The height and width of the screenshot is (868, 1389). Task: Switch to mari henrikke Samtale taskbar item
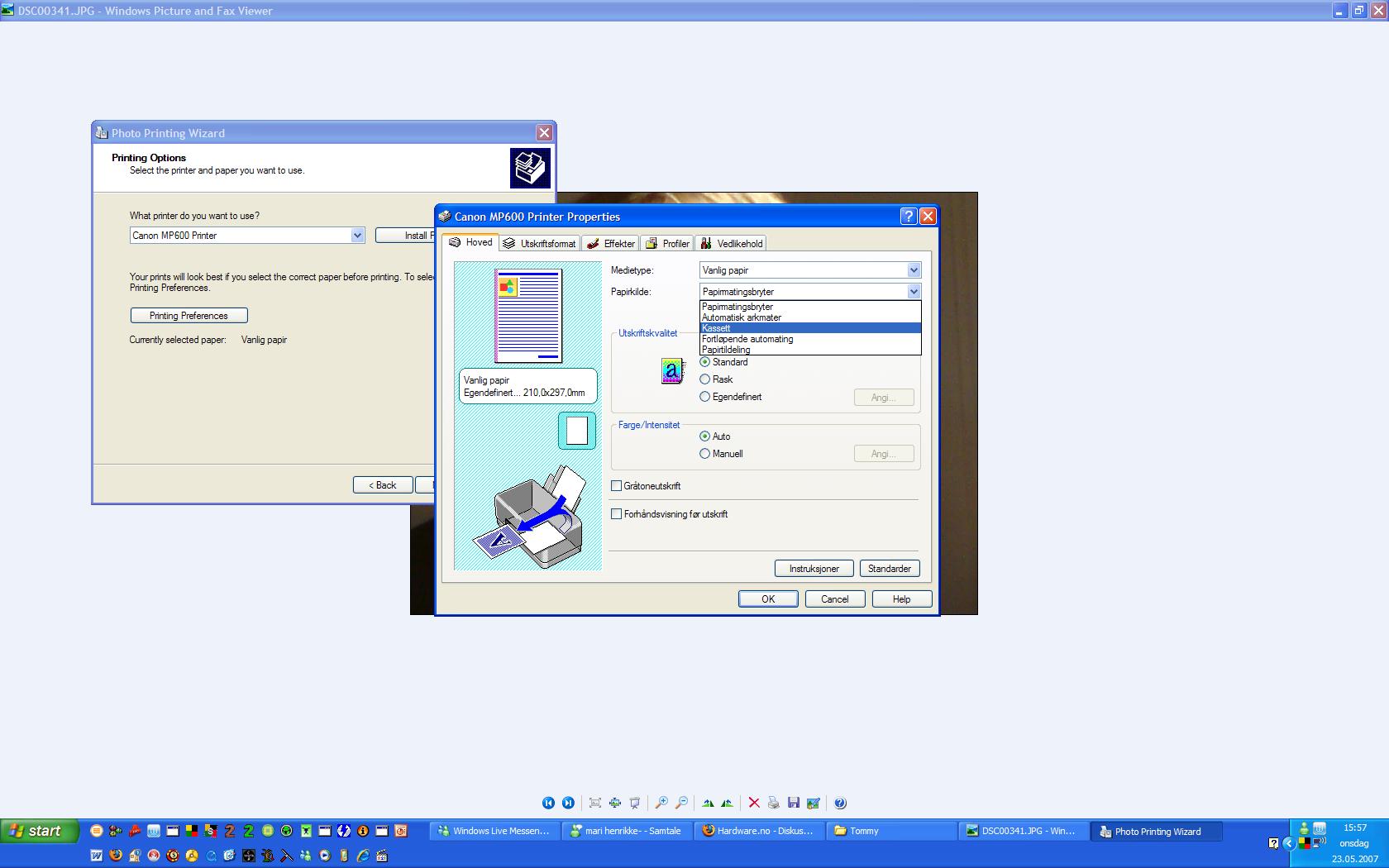click(x=627, y=831)
